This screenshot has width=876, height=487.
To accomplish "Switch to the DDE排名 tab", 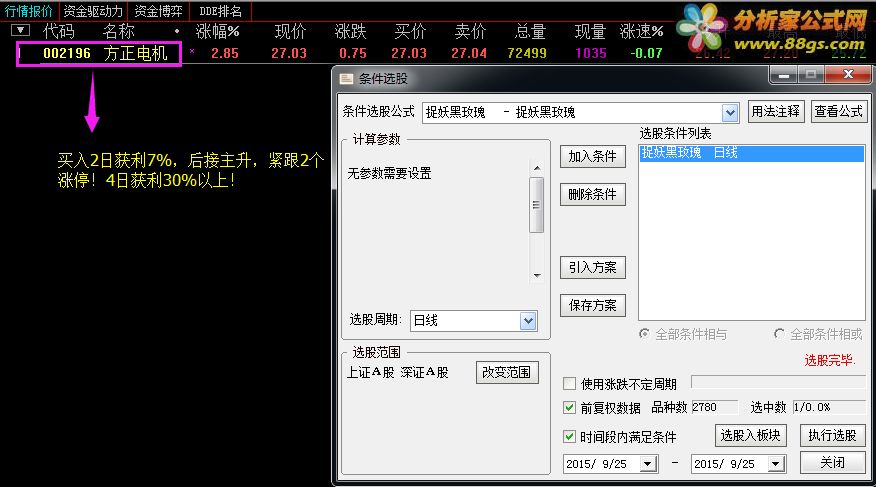I will tap(220, 11).
